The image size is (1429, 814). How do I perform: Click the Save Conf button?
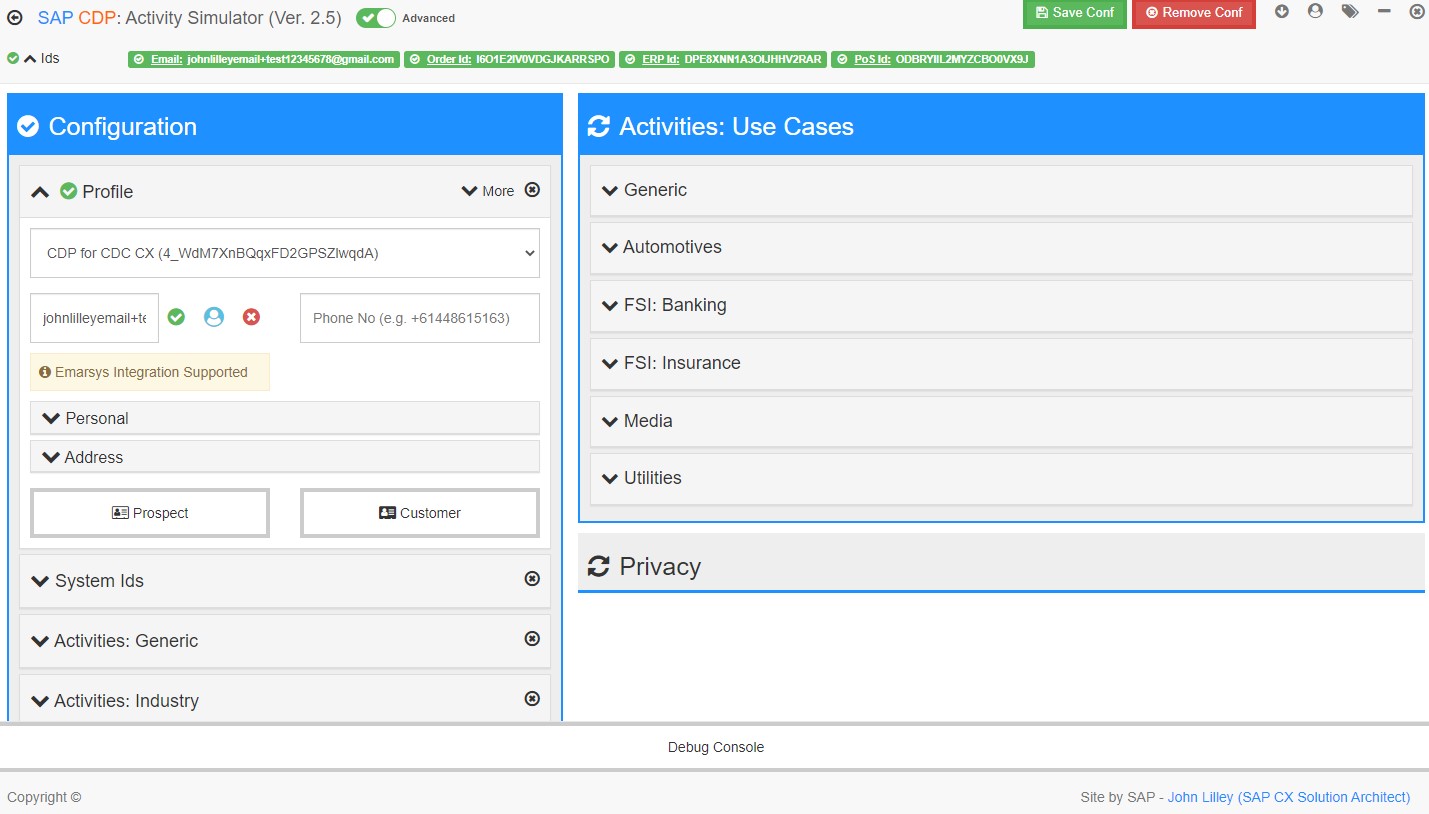click(1074, 13)
